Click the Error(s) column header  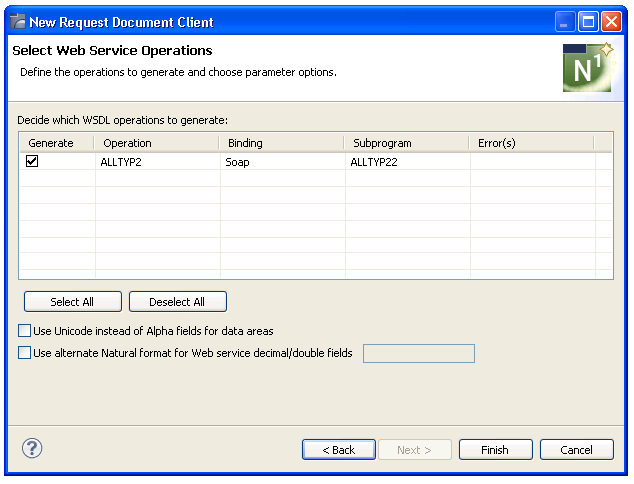[531, 143]
